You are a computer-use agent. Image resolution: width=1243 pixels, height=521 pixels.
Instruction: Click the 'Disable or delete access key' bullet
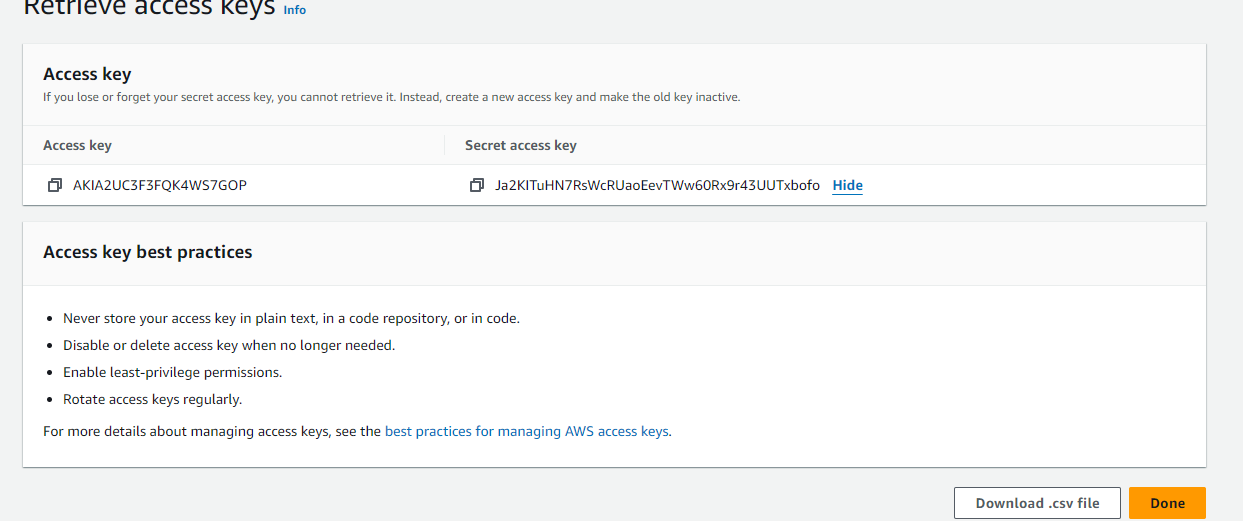tap(229, 345)
